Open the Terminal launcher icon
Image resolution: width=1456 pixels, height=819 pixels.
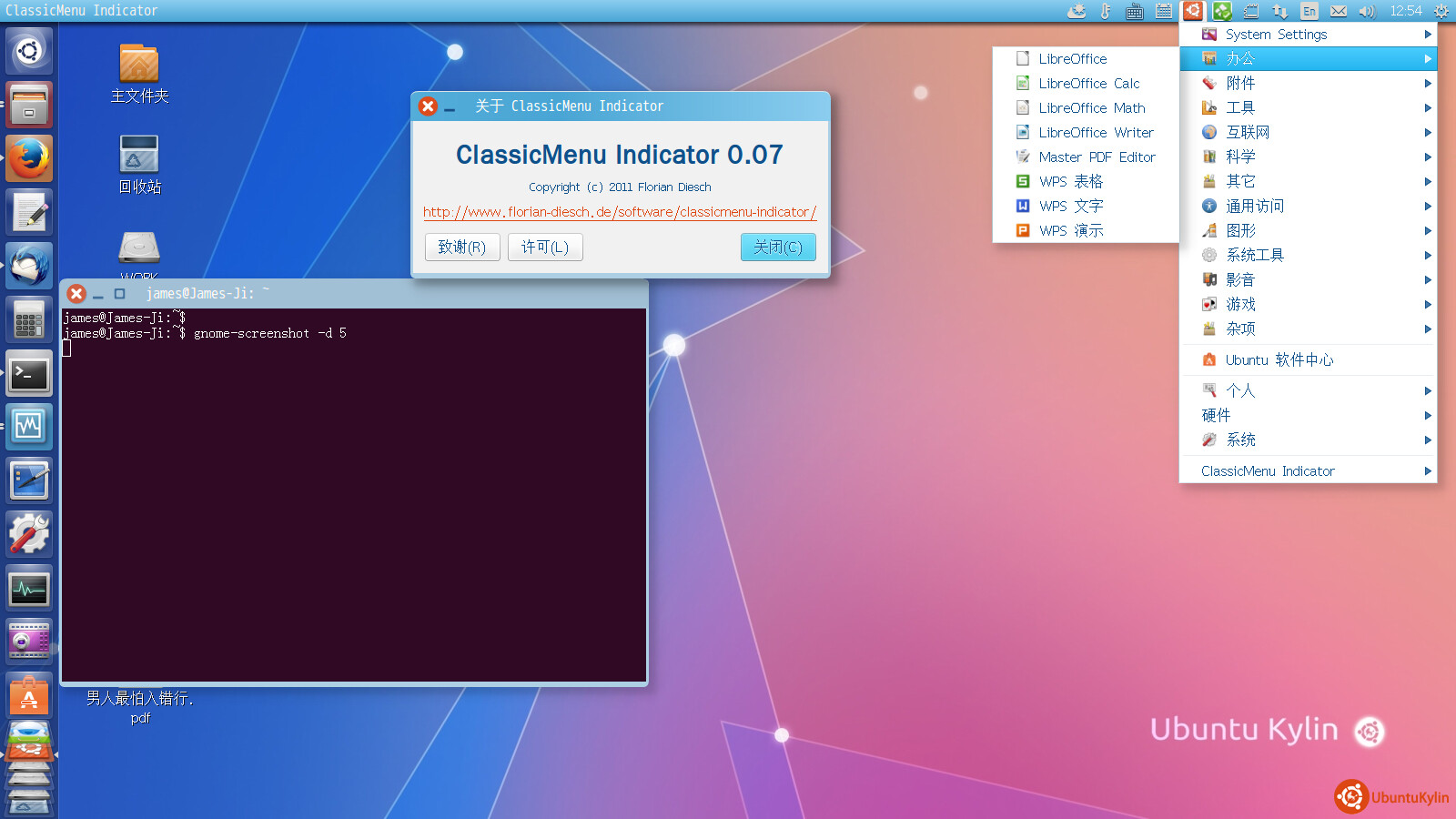coord(29,373)
